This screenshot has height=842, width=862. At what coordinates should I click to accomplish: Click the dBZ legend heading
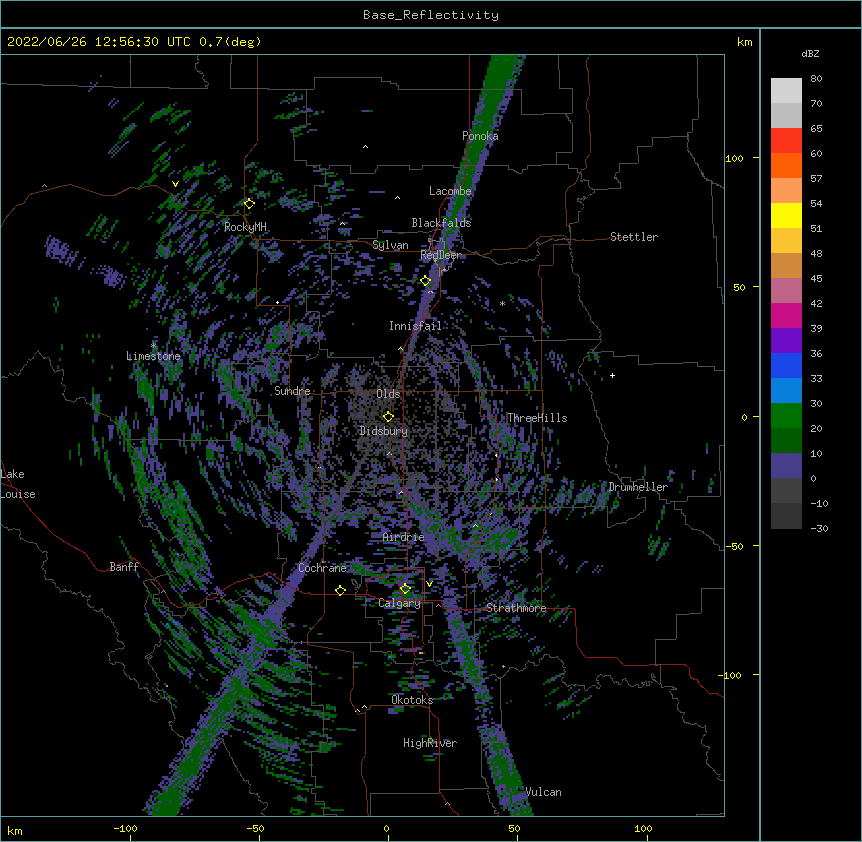coord(810,53)
